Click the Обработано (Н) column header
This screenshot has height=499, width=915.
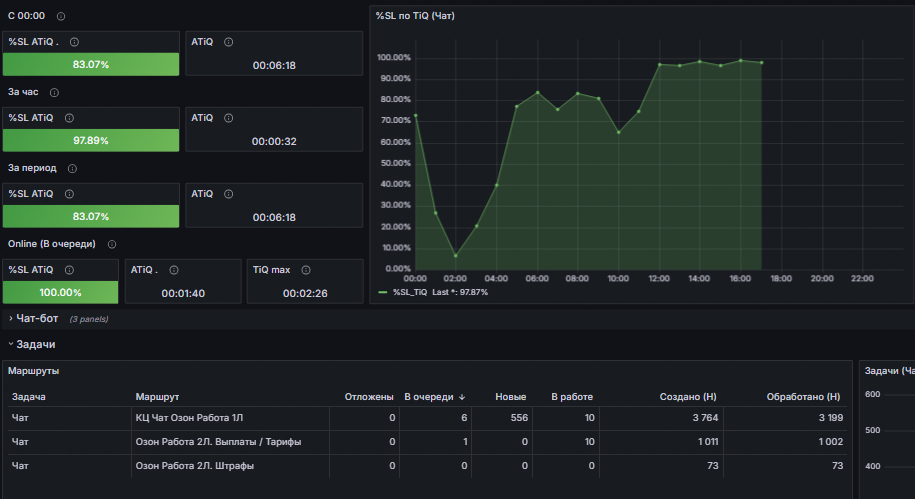(803, 397)
